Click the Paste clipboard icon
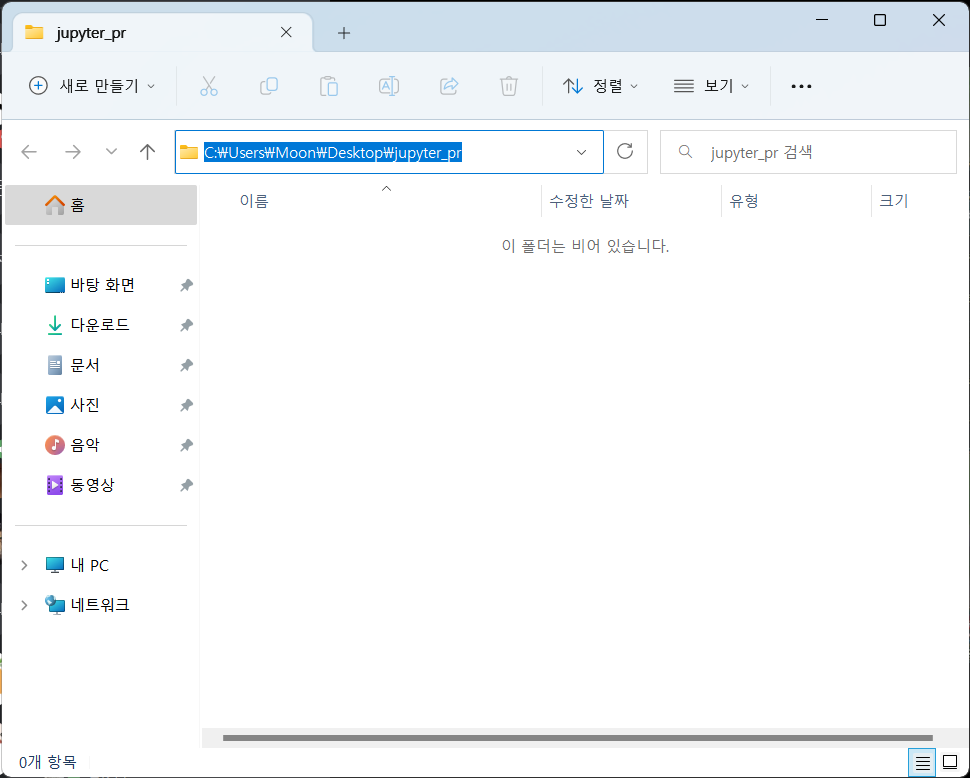The image size is (970, 778). (329, 86)
